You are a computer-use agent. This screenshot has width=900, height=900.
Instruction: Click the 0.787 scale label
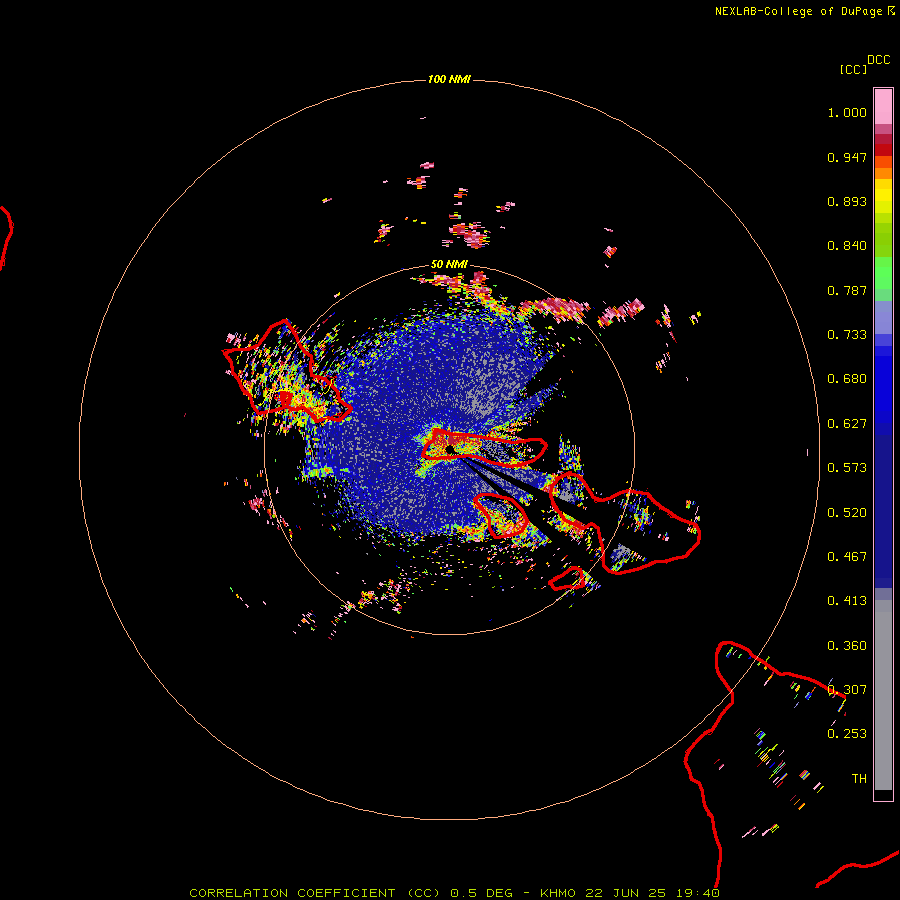[847, 290]
